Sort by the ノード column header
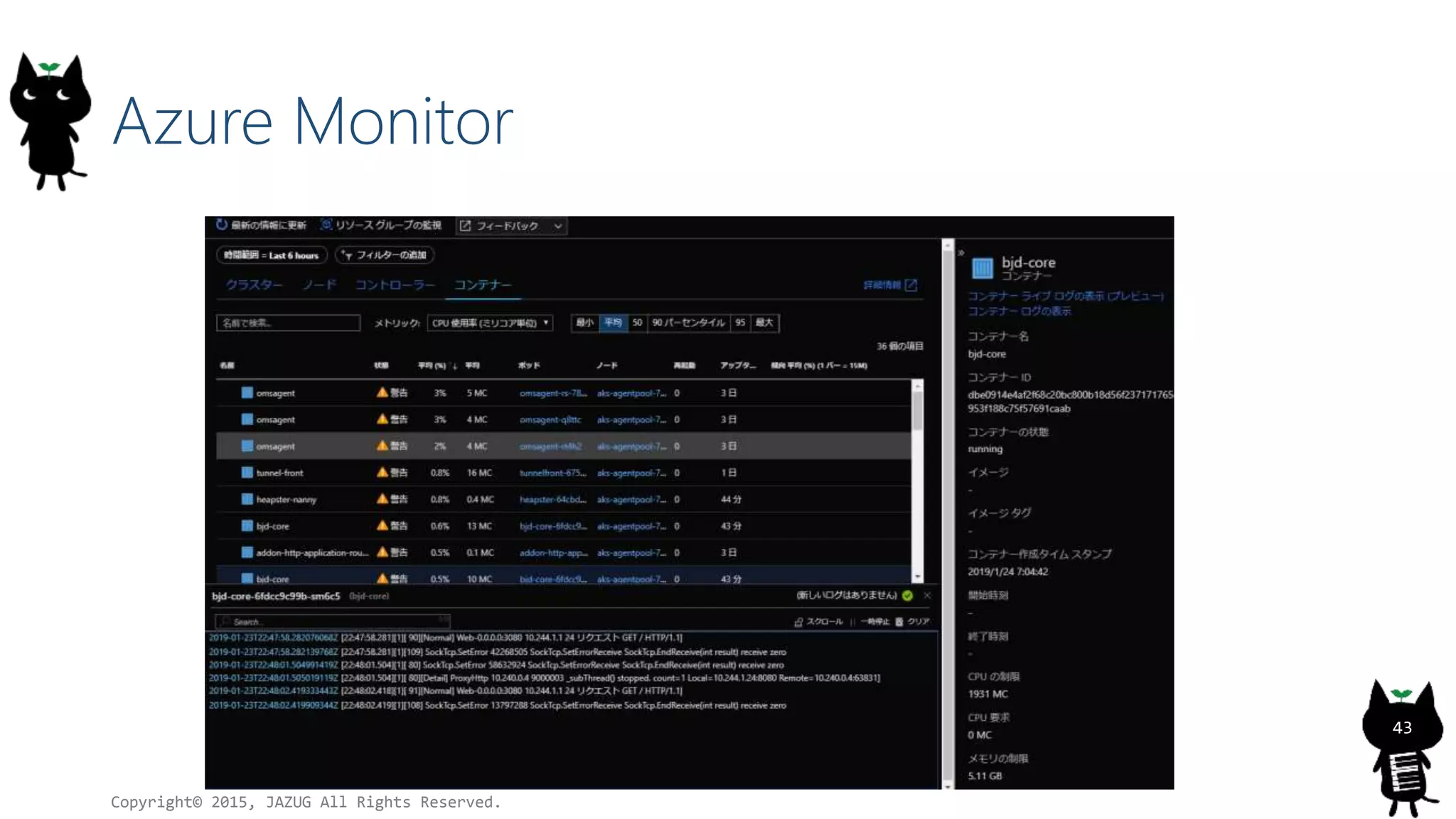Image resolution: width=1456 pixels, height=819 pixels. tap(606, 365)
